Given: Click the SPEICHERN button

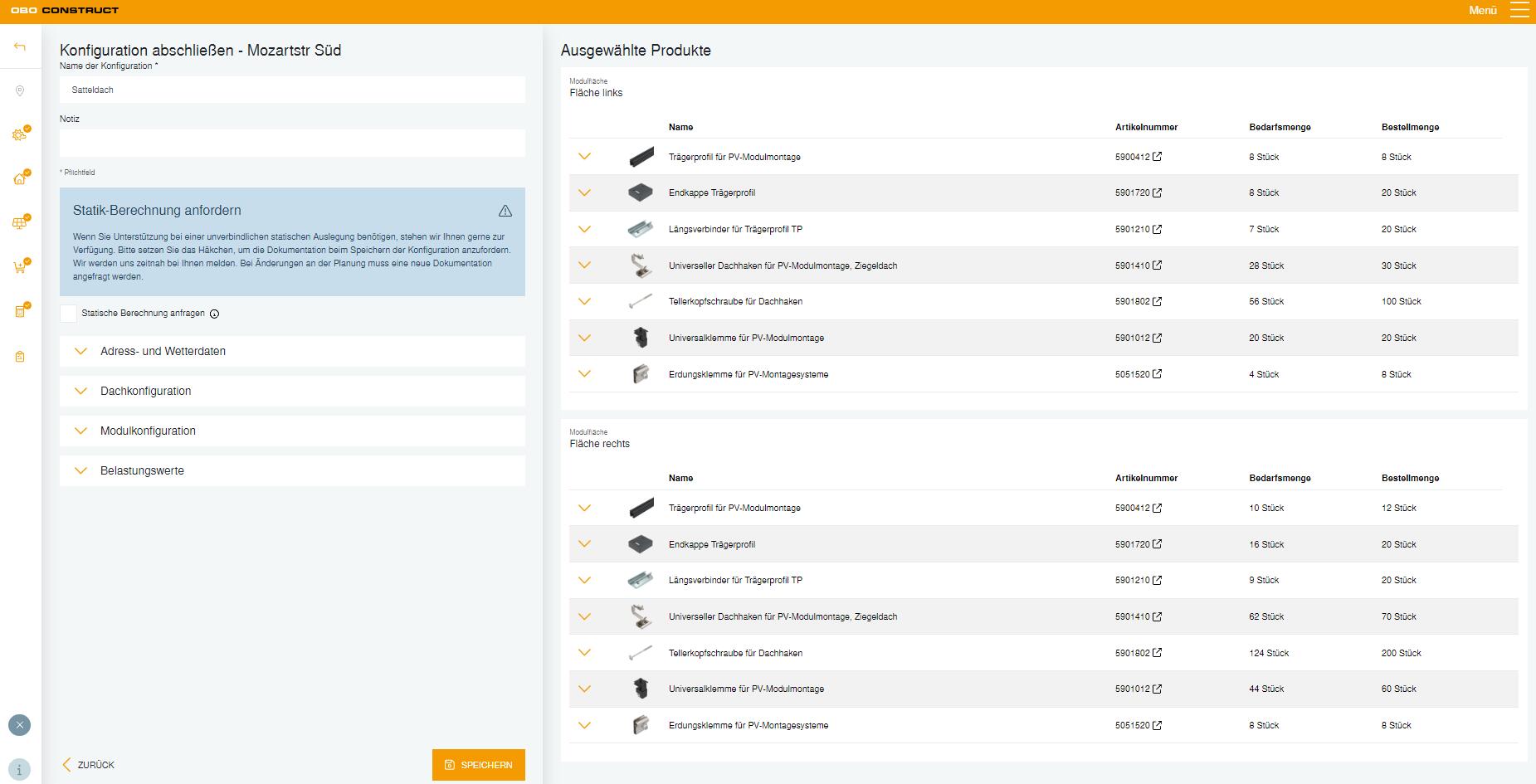Looking at the screenshot, I should tap(479, 765).
